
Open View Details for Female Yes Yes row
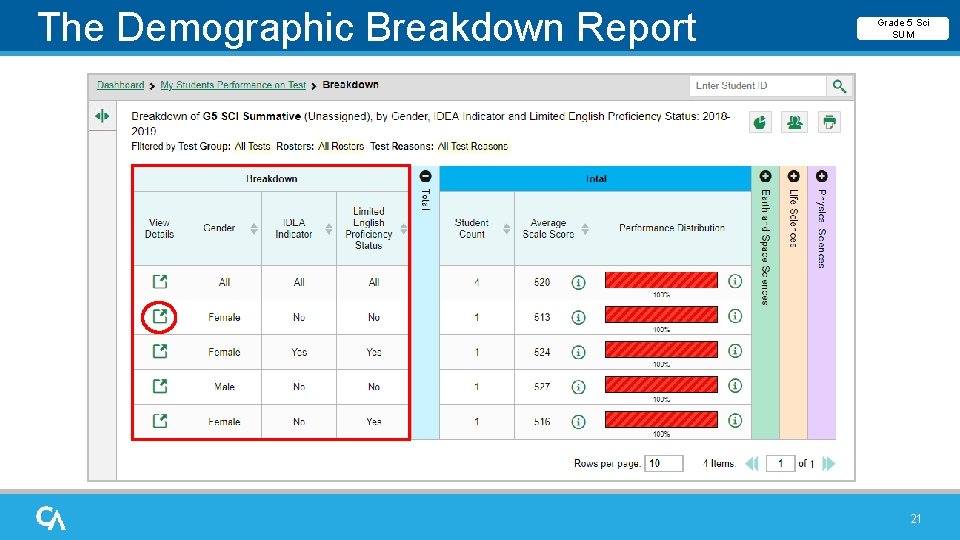tap(160, 351)
